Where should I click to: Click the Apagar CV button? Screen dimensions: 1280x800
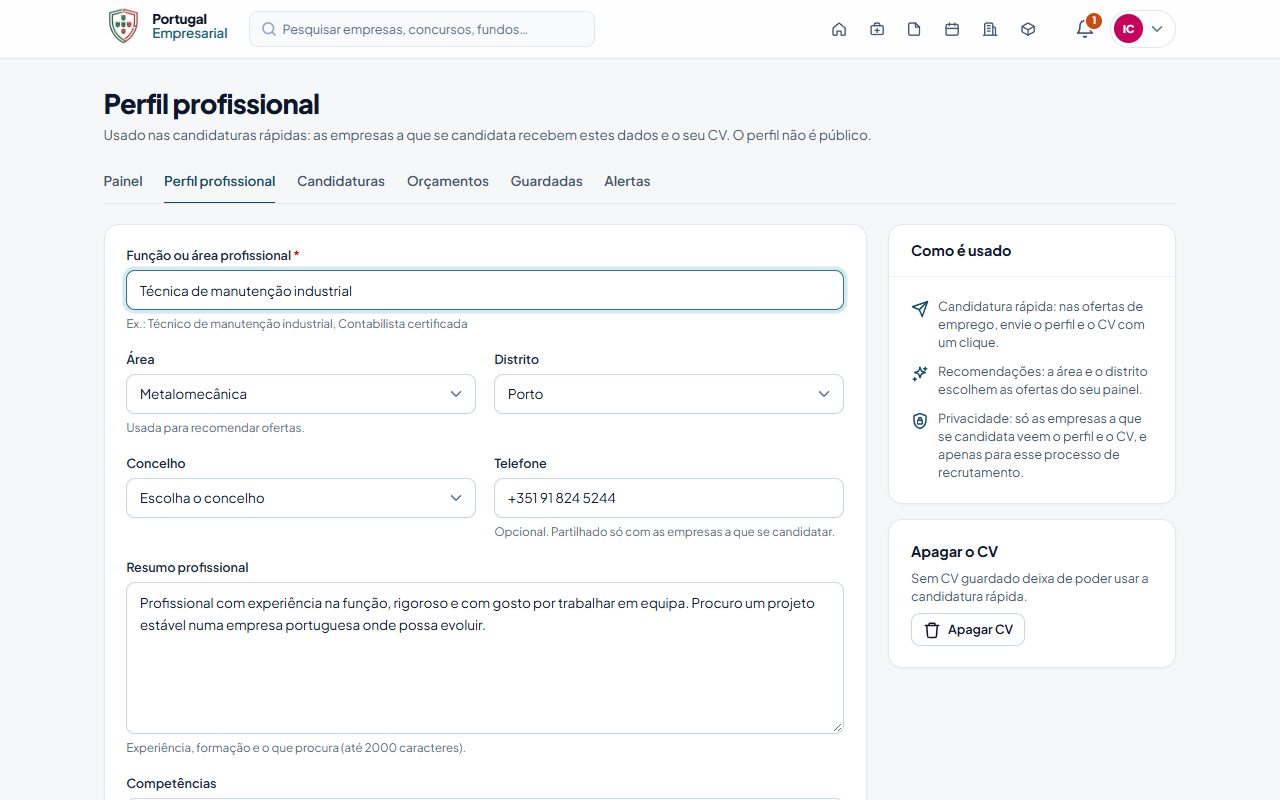[968, 630]
